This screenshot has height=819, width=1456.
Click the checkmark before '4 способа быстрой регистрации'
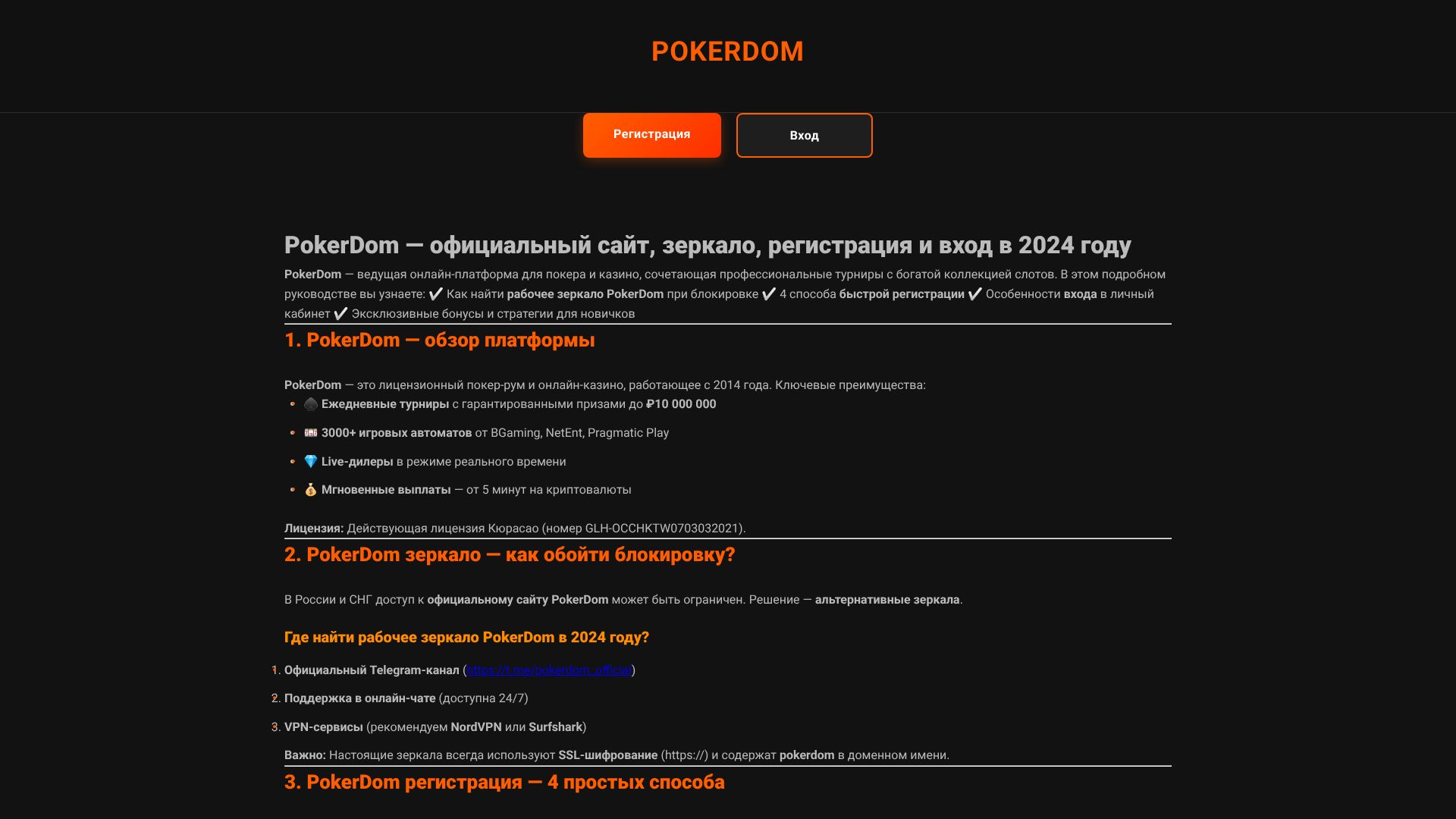point(769,294)
